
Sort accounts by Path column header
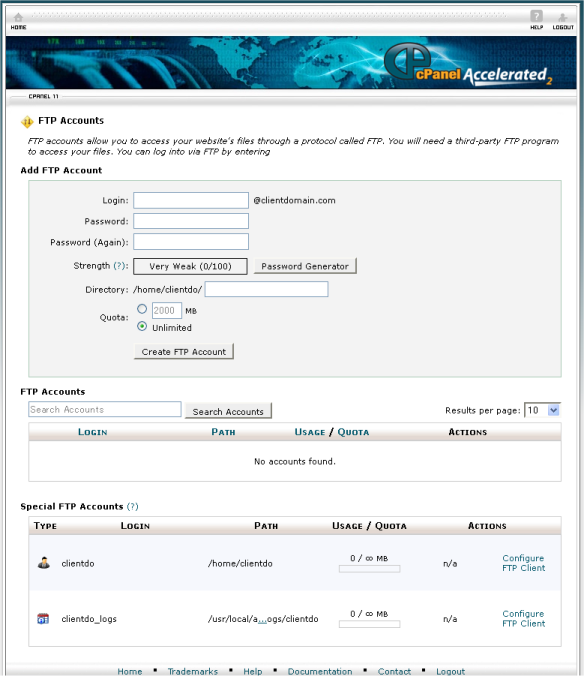pyautogui.click(x=223, y=432)
